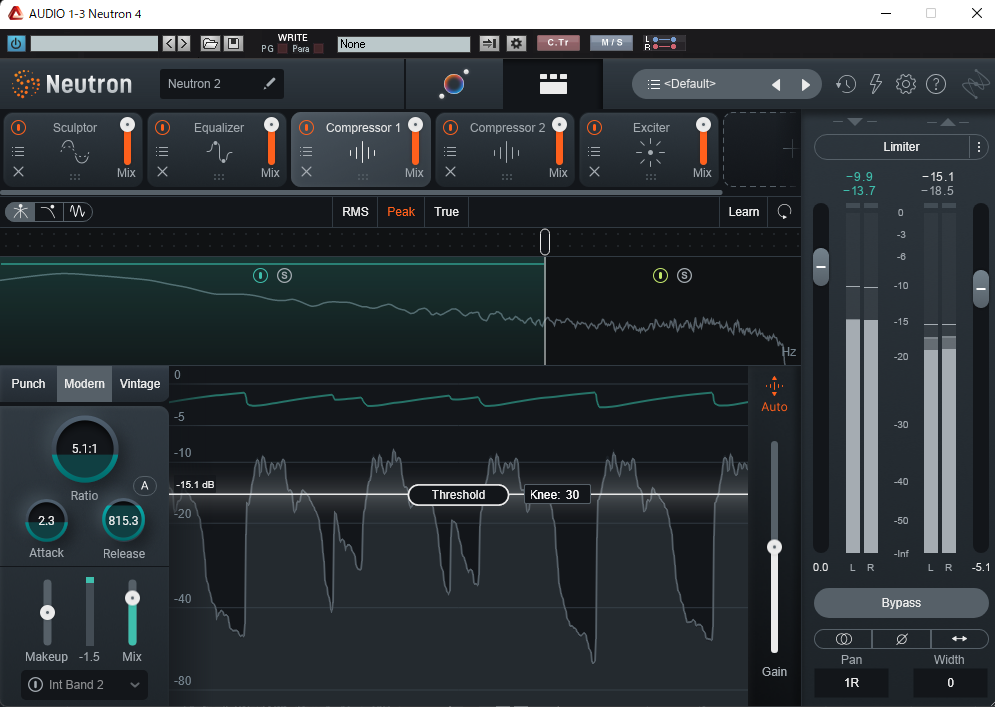Image resolution: width=995 pixels, height=707 pixels.
Task: Toggle Equalizer module power
Action: click(x=162, y=128)
